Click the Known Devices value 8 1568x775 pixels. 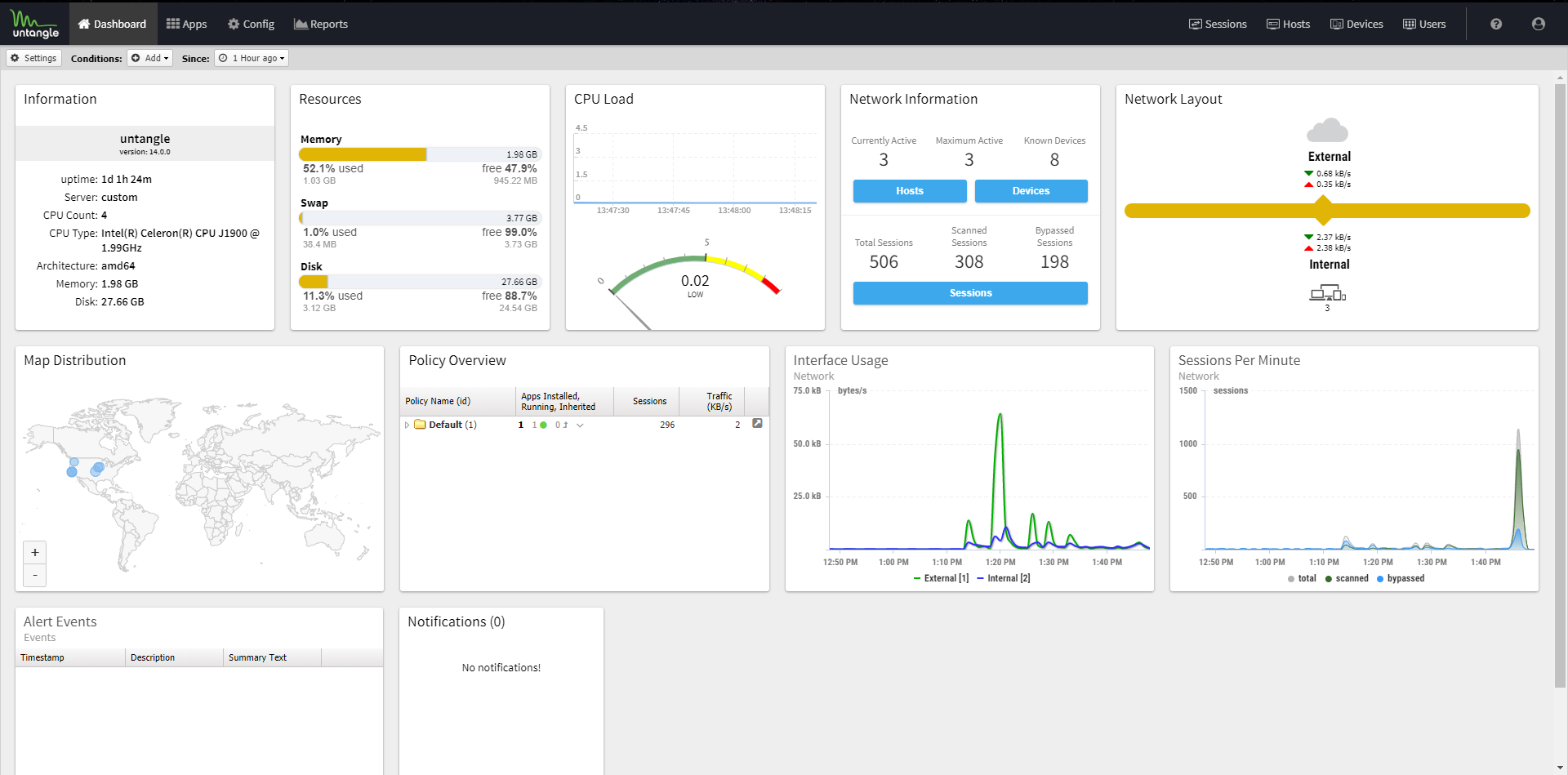click(x=1054, y=160)
